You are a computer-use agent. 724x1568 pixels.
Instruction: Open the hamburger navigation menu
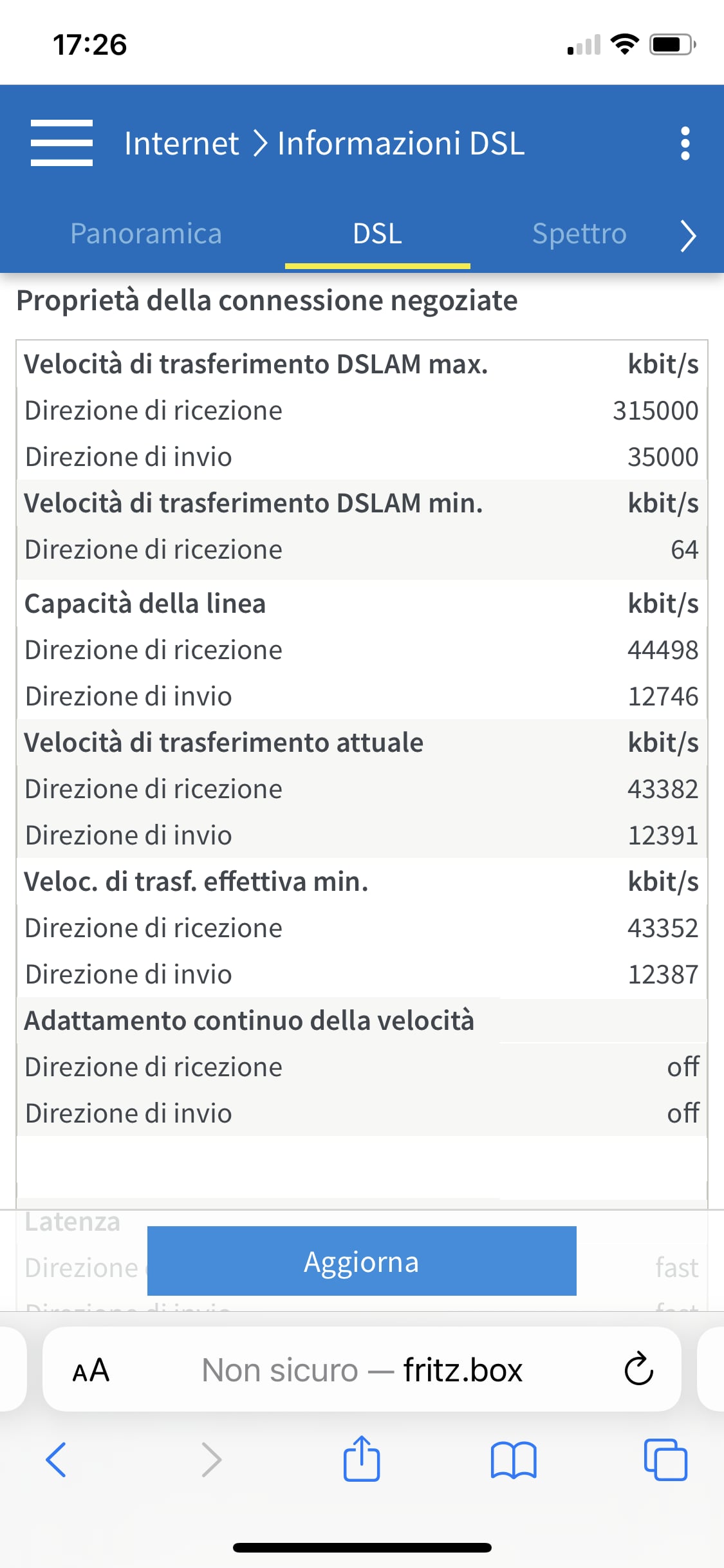(x=62, y=143)
